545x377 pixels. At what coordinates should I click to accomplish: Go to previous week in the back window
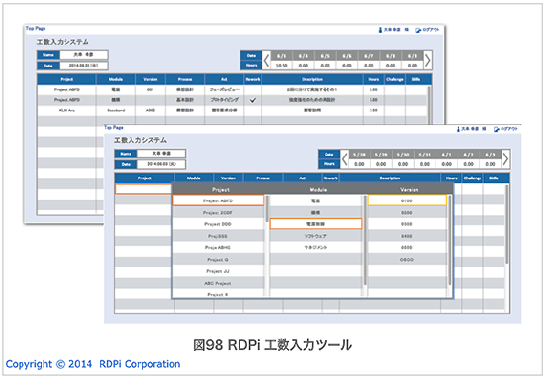pyautogui.click(x=266, y=60)
